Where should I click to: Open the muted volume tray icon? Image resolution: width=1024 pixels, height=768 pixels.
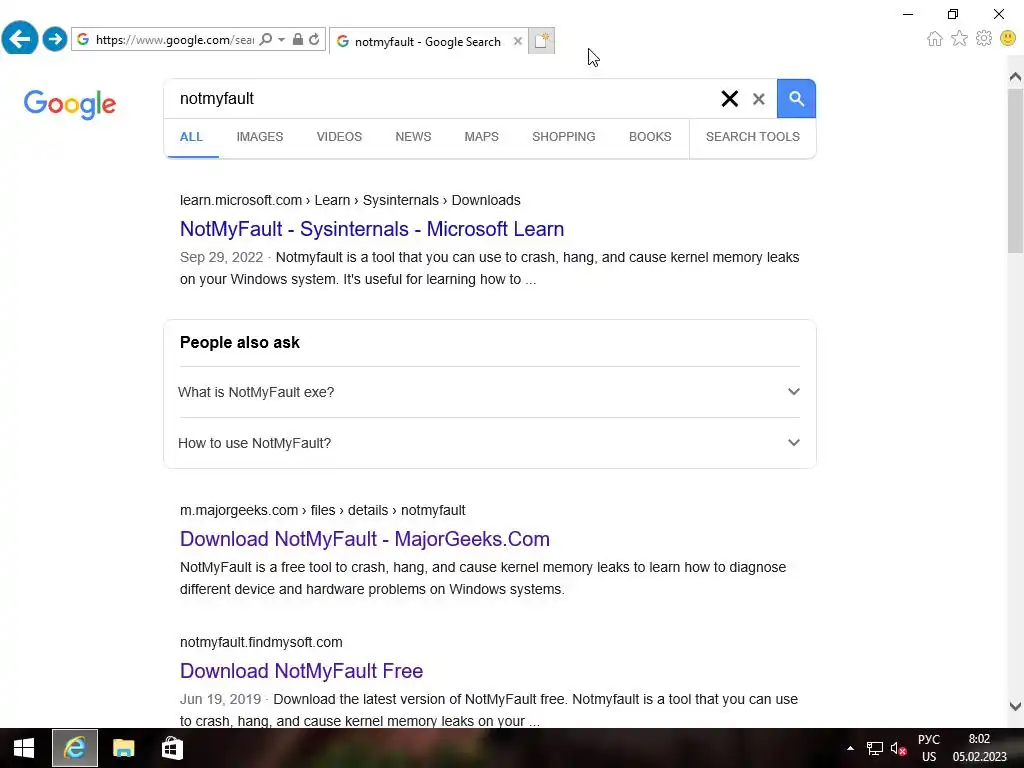point(899,749)
